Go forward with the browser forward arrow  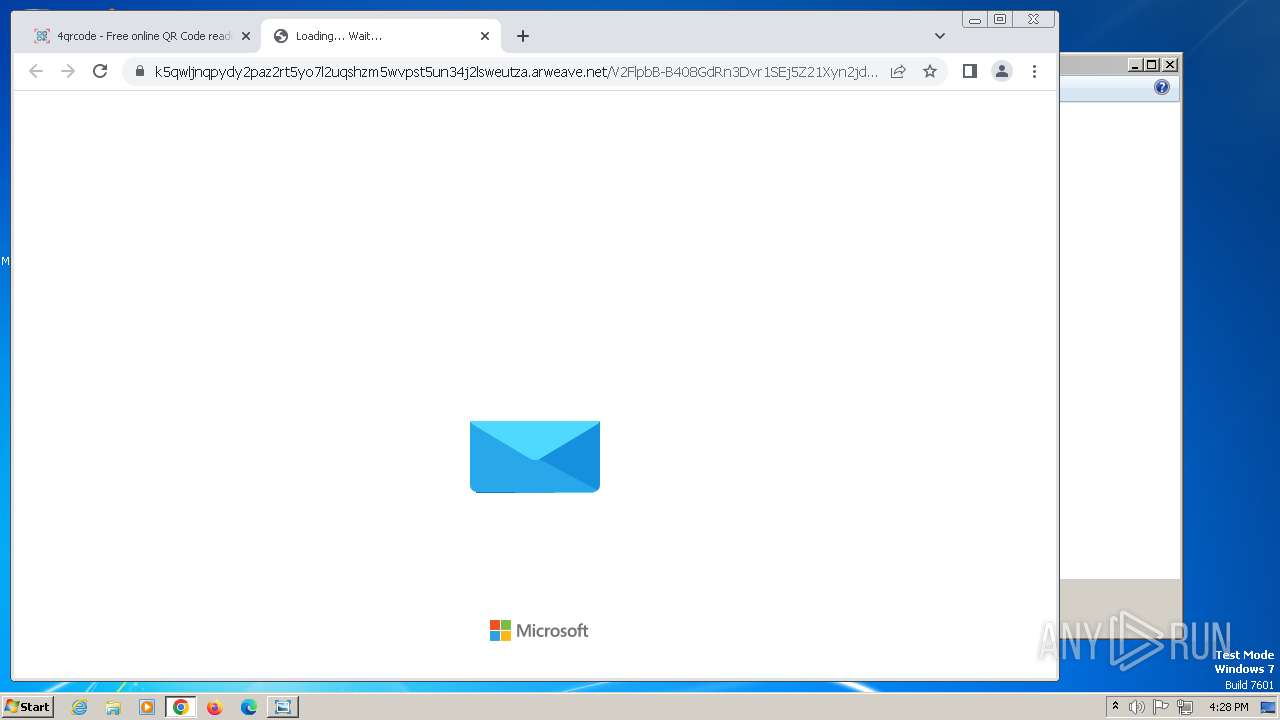[68, 71]
